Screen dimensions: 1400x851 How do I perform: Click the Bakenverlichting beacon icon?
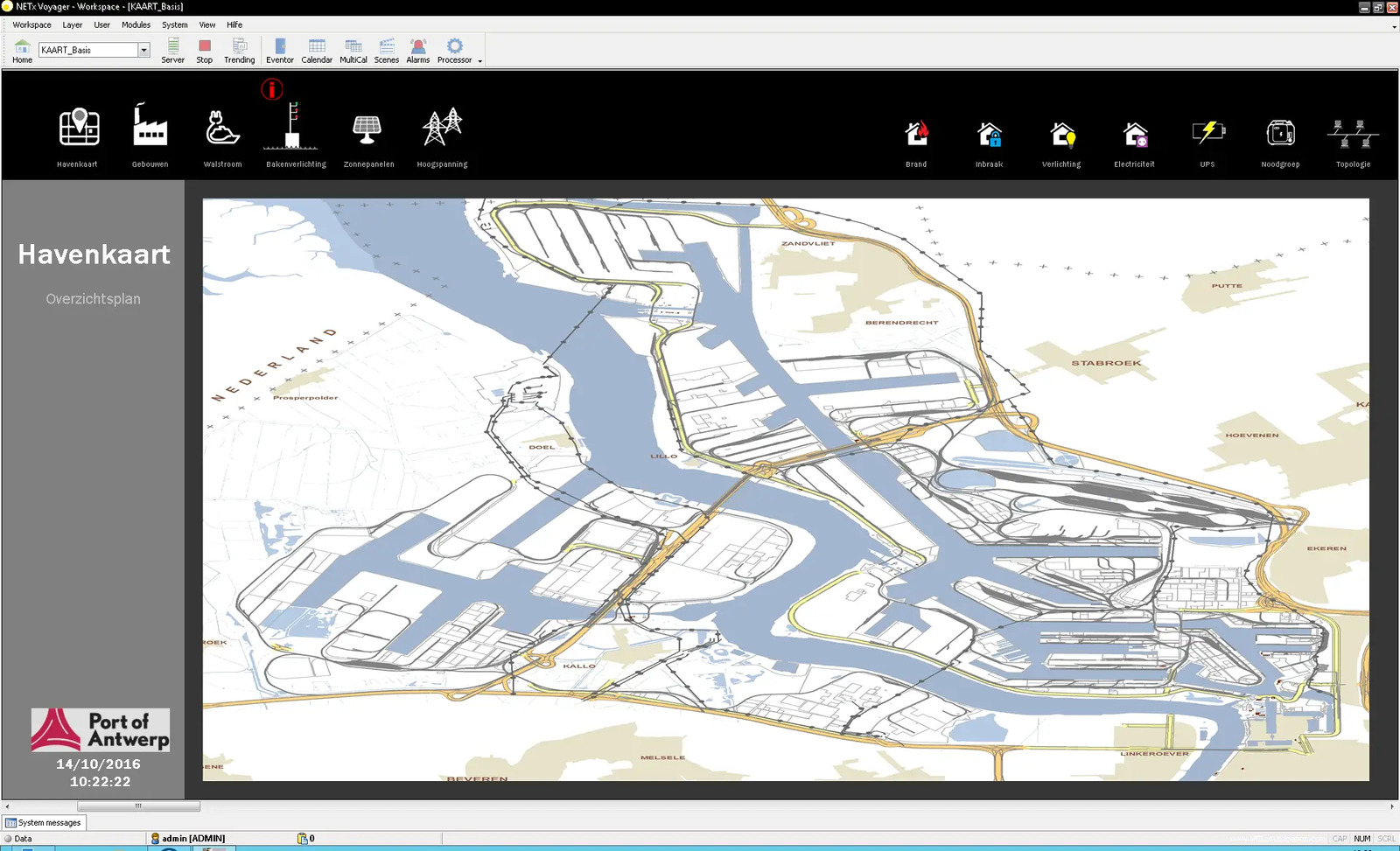(294, 127)
